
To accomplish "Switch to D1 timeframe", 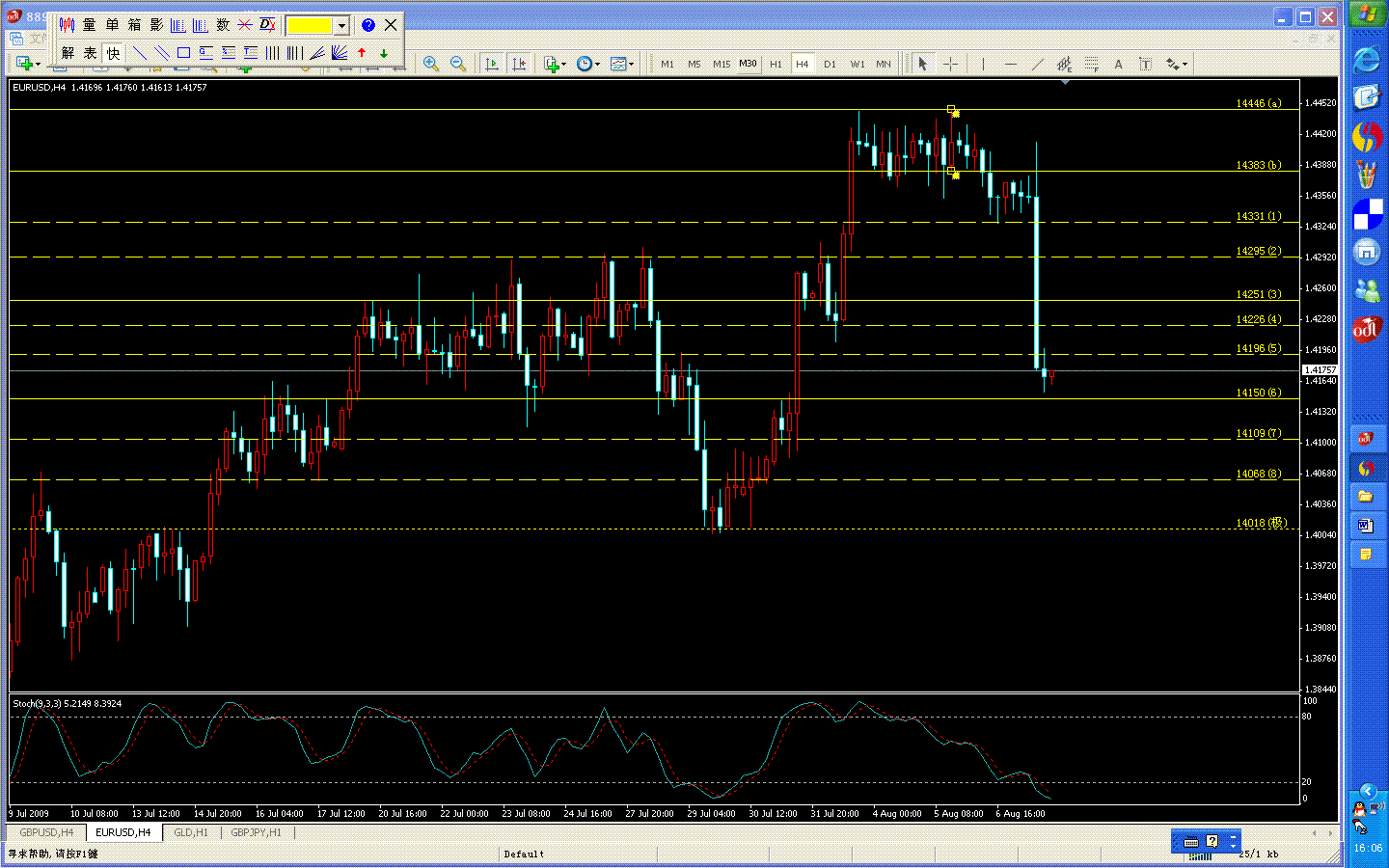I will [x=830, y=64].
